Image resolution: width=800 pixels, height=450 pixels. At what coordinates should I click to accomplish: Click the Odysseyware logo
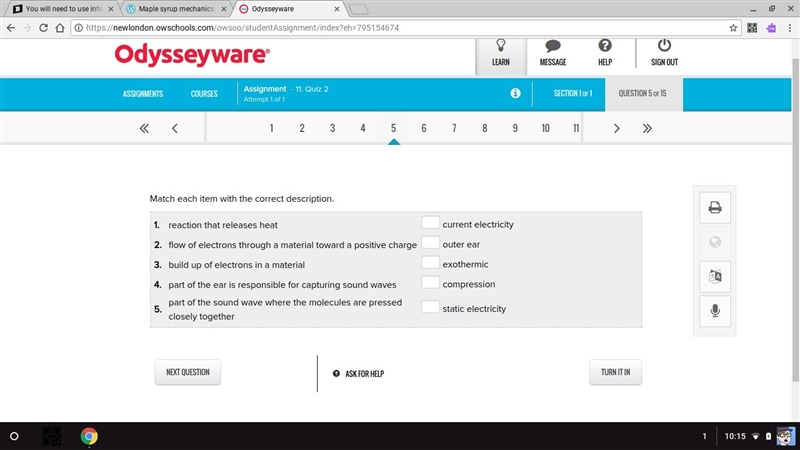(x=192, y=55)
